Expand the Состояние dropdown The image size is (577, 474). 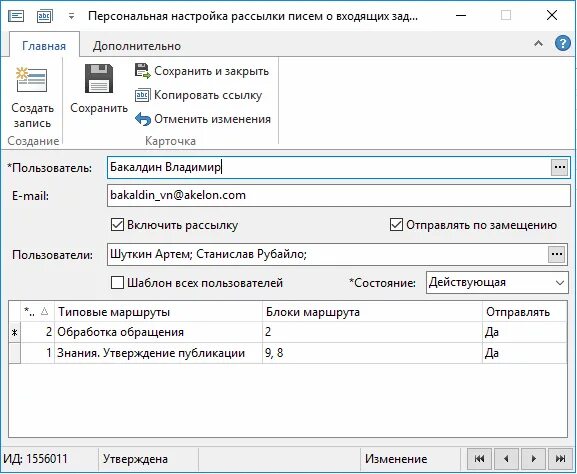(559, 283)
